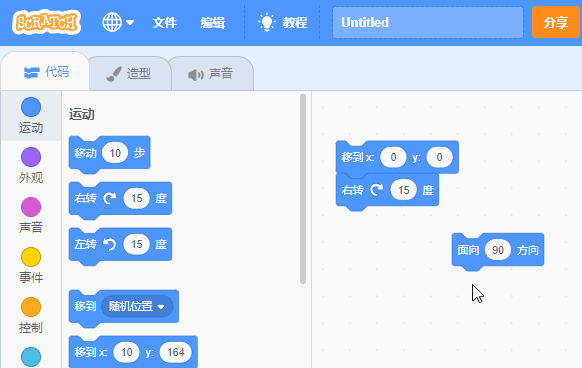The width and height of the screenshot is (582, 368).
Task: Open the globe language menu
Action: click(118, 22)
